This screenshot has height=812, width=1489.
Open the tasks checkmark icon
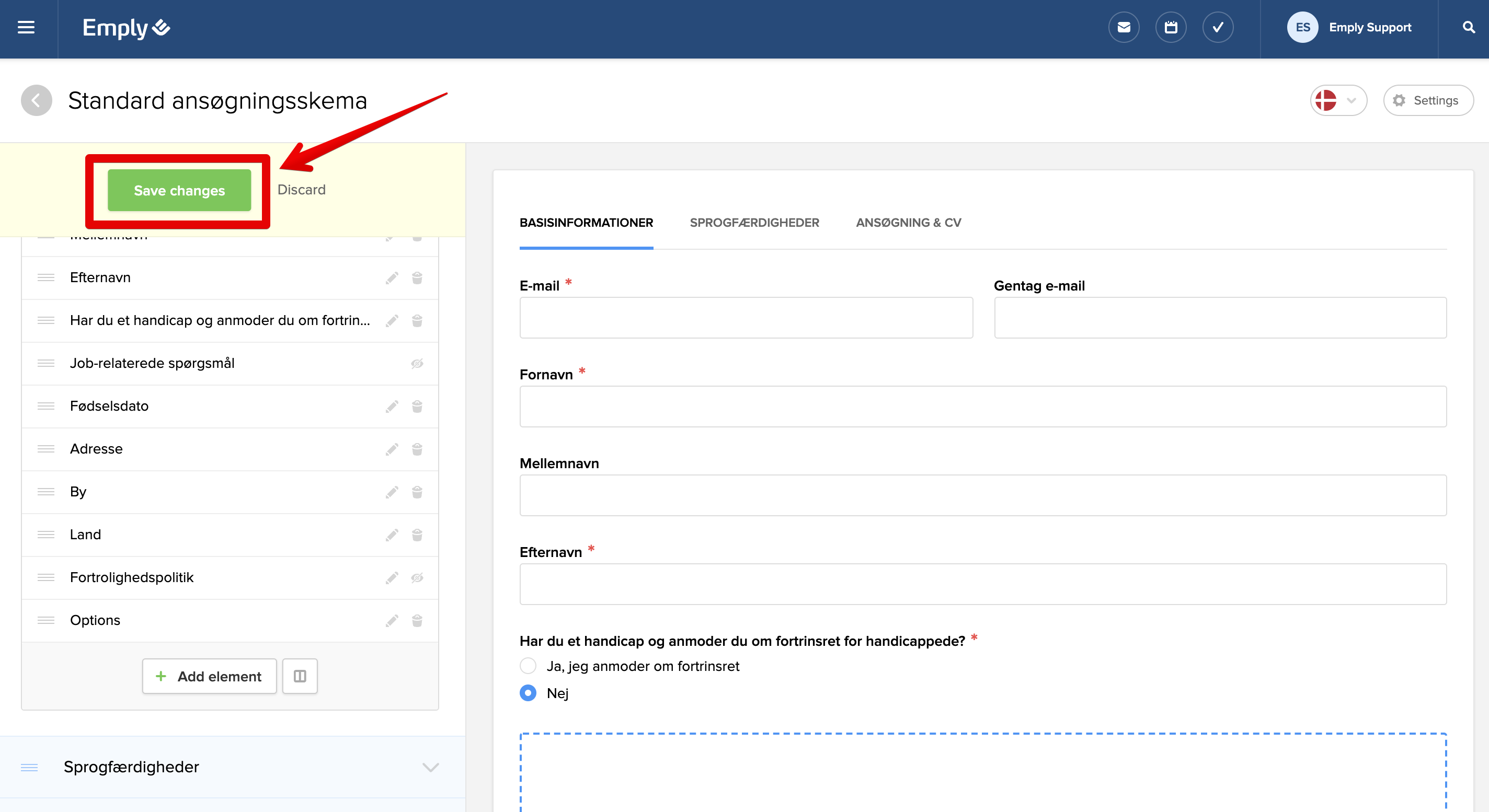1217,27
